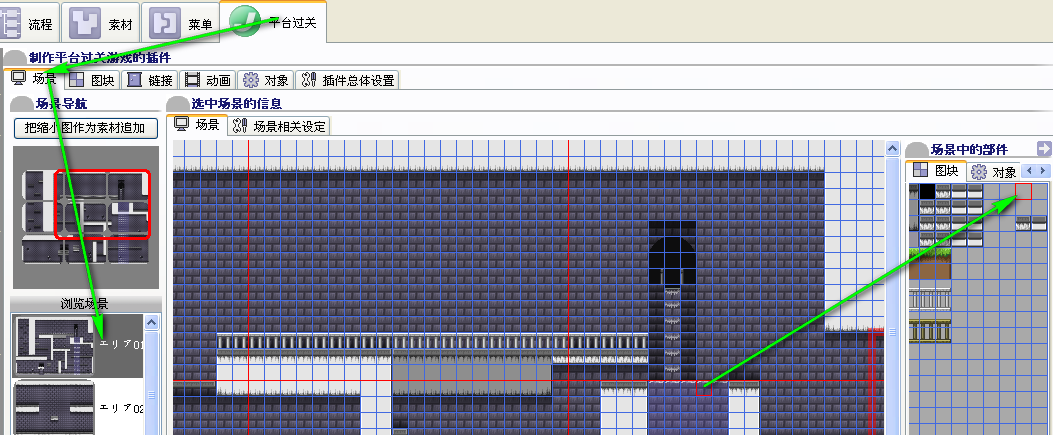Click the arrow icon beside 场景中的部件

click(x=1044, y=148)
